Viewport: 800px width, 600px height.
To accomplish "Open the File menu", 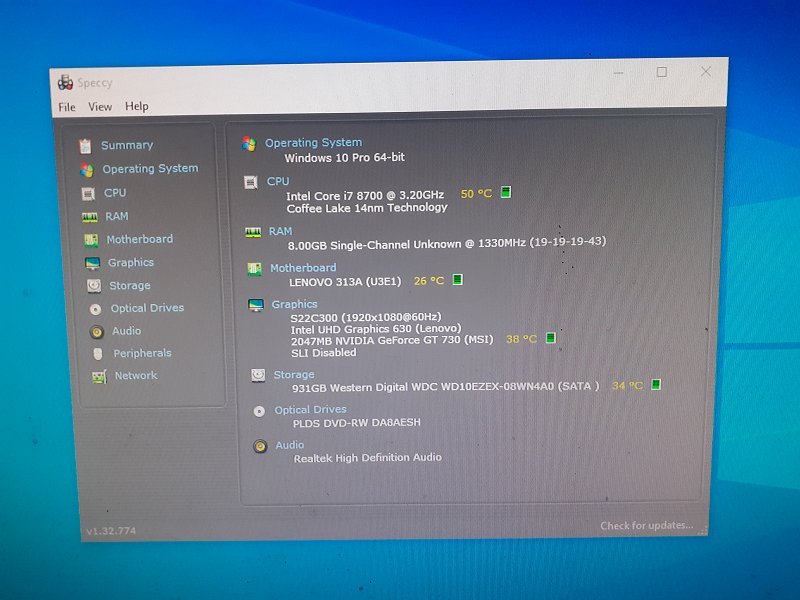I will click(67, 107).
